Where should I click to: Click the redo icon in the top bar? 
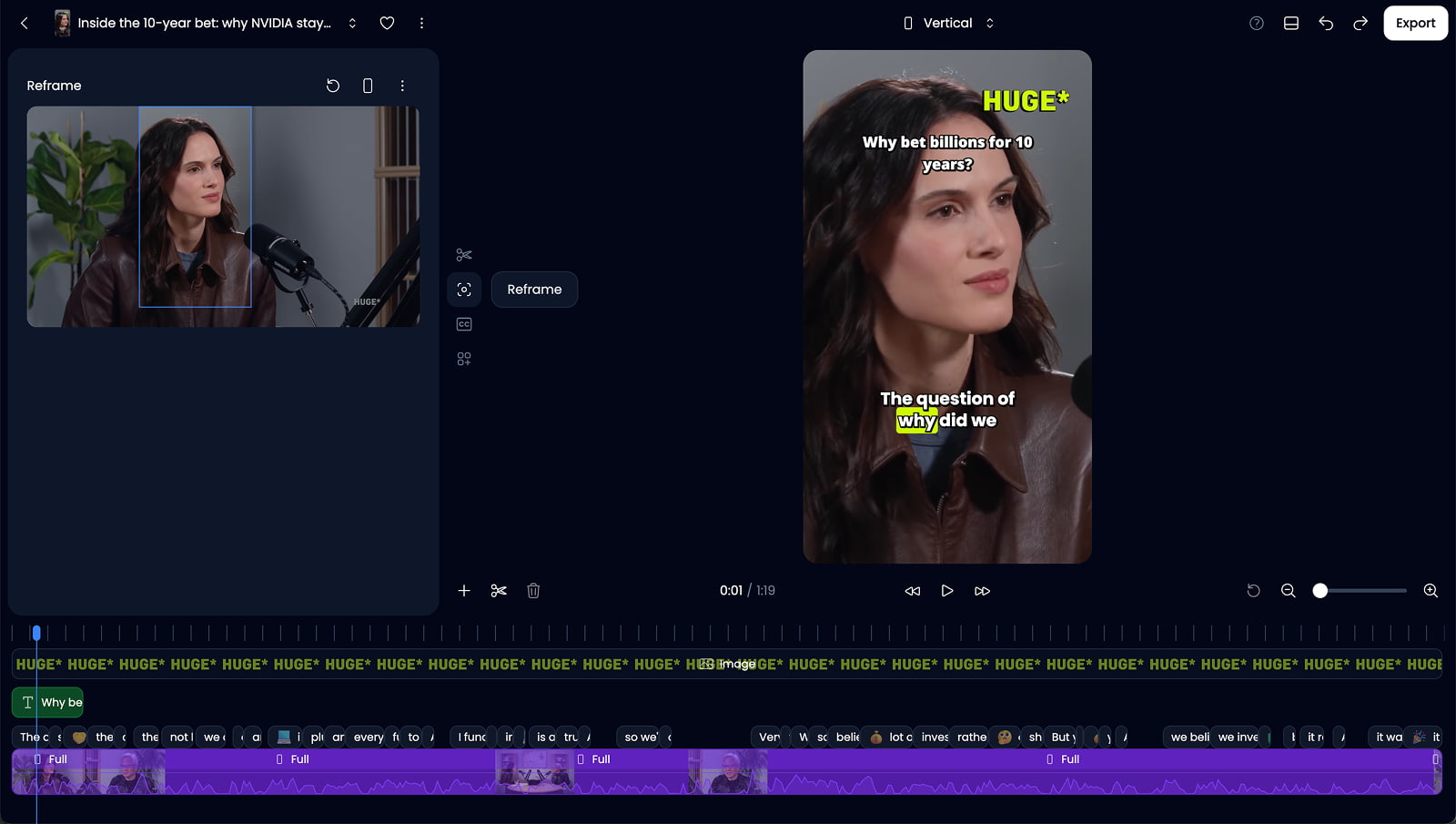click(x=1360, y=23)
